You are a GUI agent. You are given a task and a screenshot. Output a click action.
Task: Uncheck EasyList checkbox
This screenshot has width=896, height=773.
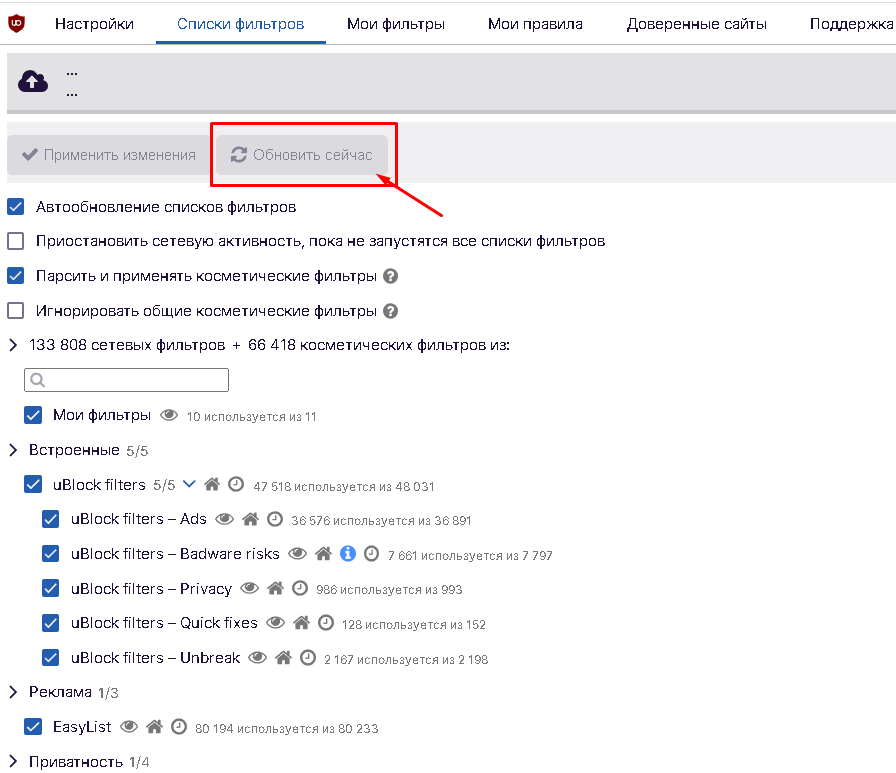tap(33, 726)
